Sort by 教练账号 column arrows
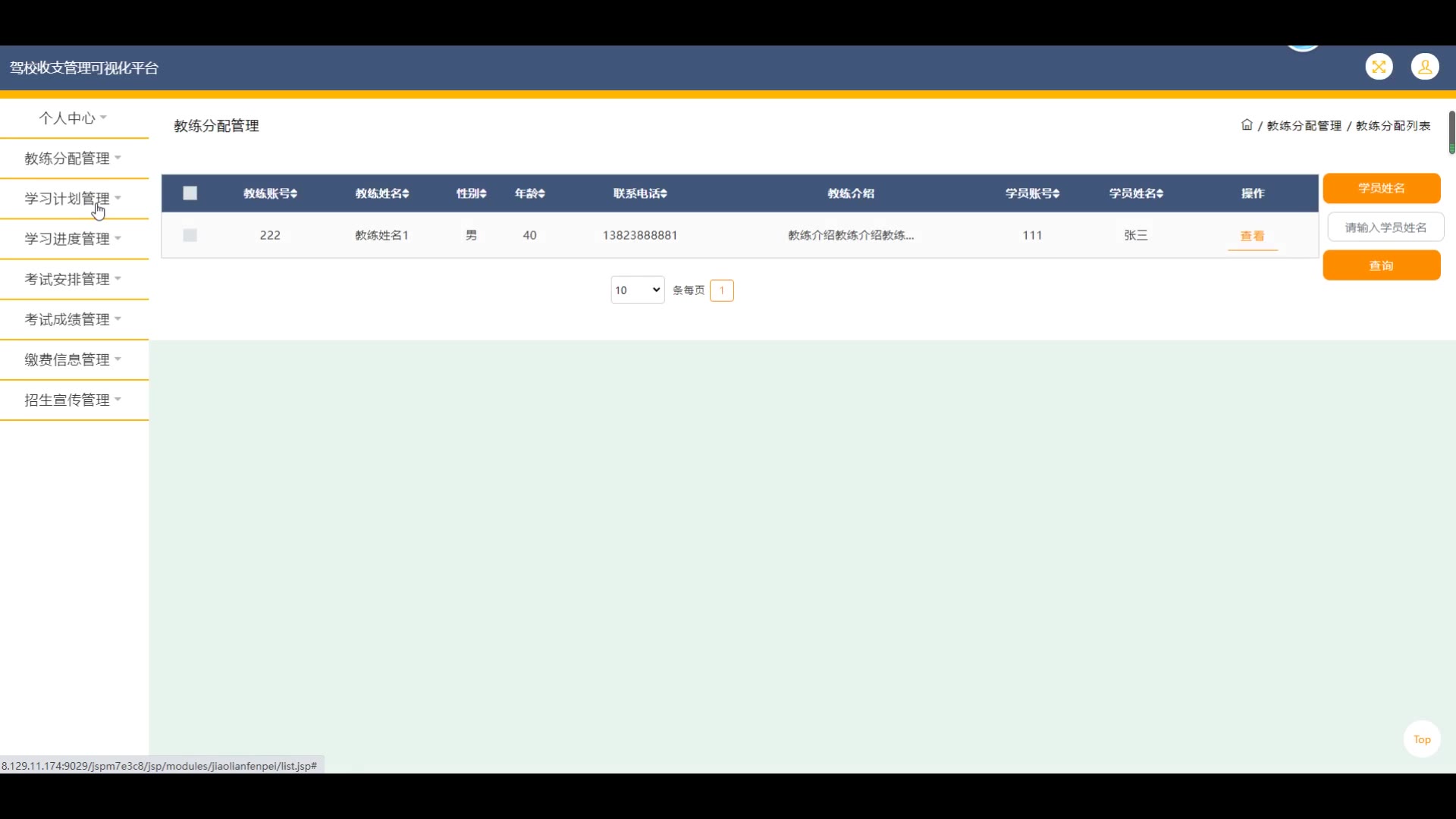The height and width of the screenshot is (819, 1456). pos(293,194)
